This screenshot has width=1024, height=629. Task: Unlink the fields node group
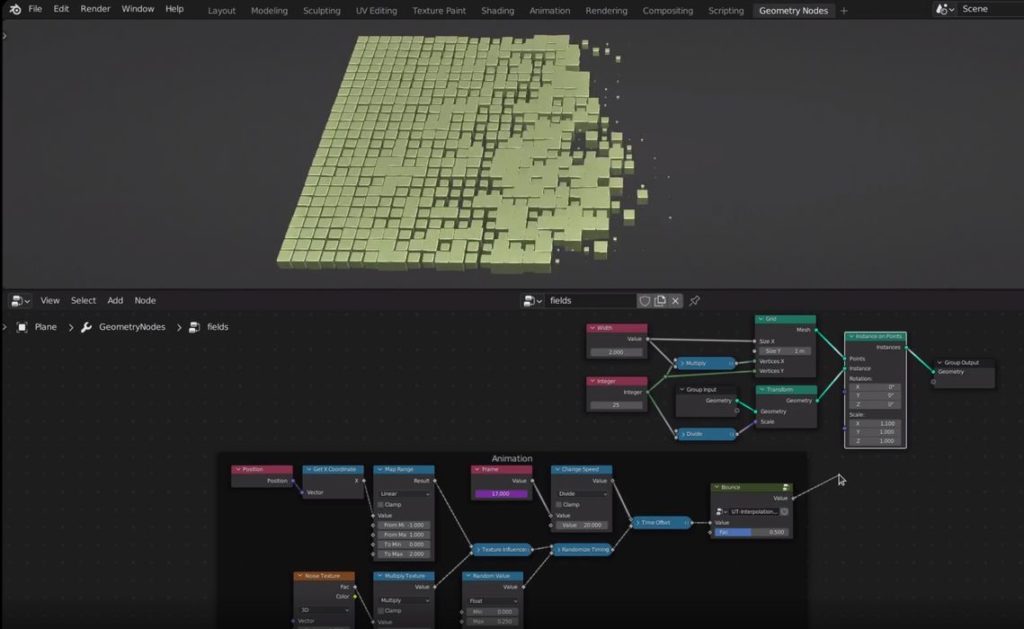pos(675,300)
